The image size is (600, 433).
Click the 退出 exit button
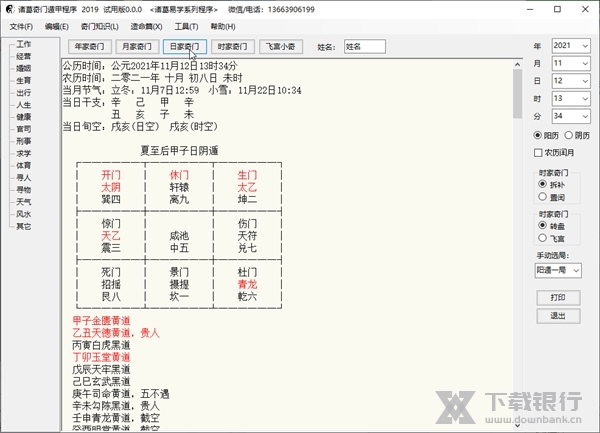(x=558, y=316)
